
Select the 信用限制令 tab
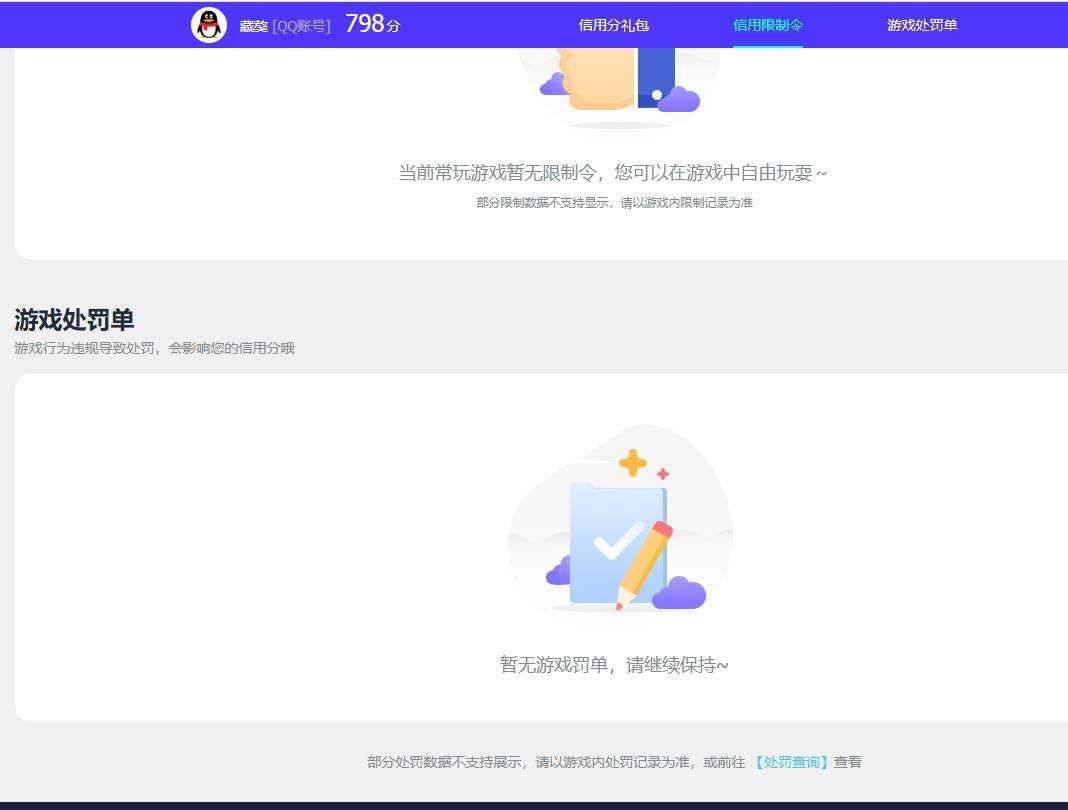pos(768,25)
